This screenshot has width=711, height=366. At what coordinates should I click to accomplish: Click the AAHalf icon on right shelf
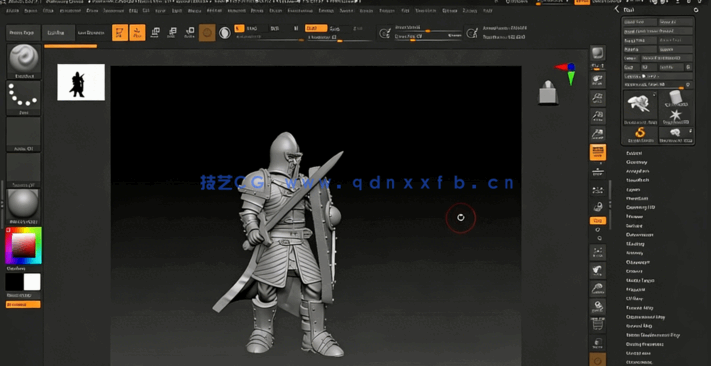(598, 134)
